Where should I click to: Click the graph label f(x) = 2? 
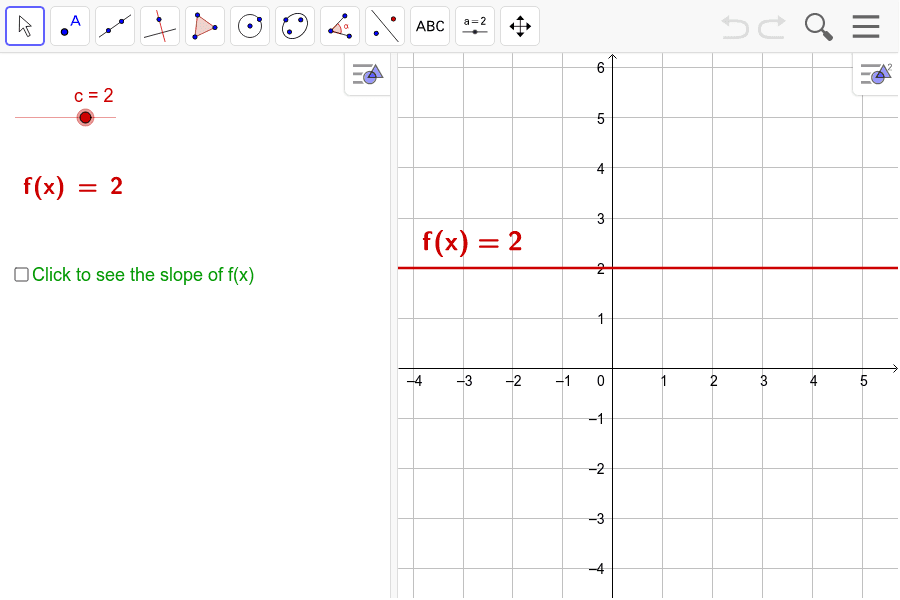click(472, 242)
